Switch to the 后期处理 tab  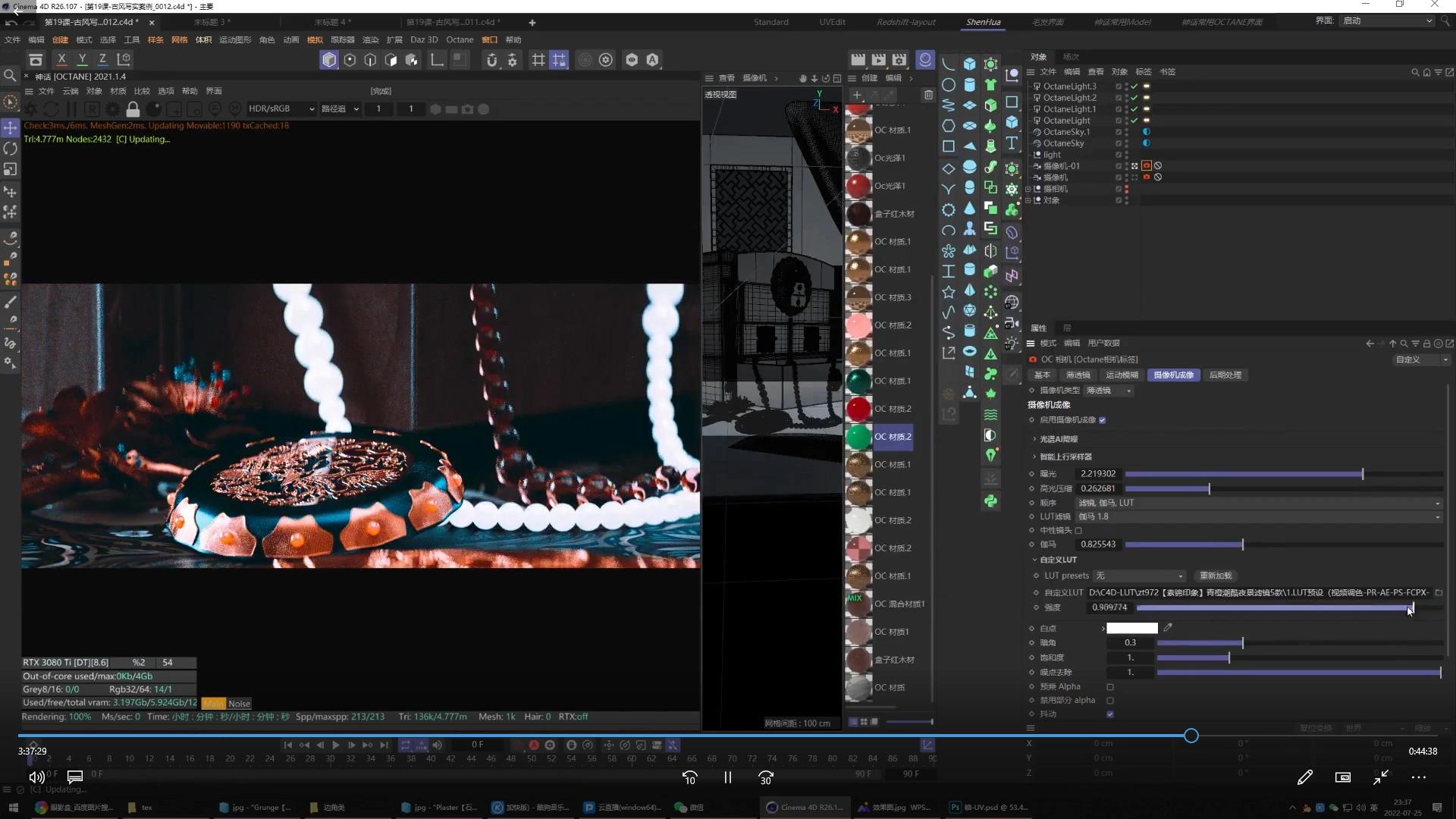[1225, 375]
